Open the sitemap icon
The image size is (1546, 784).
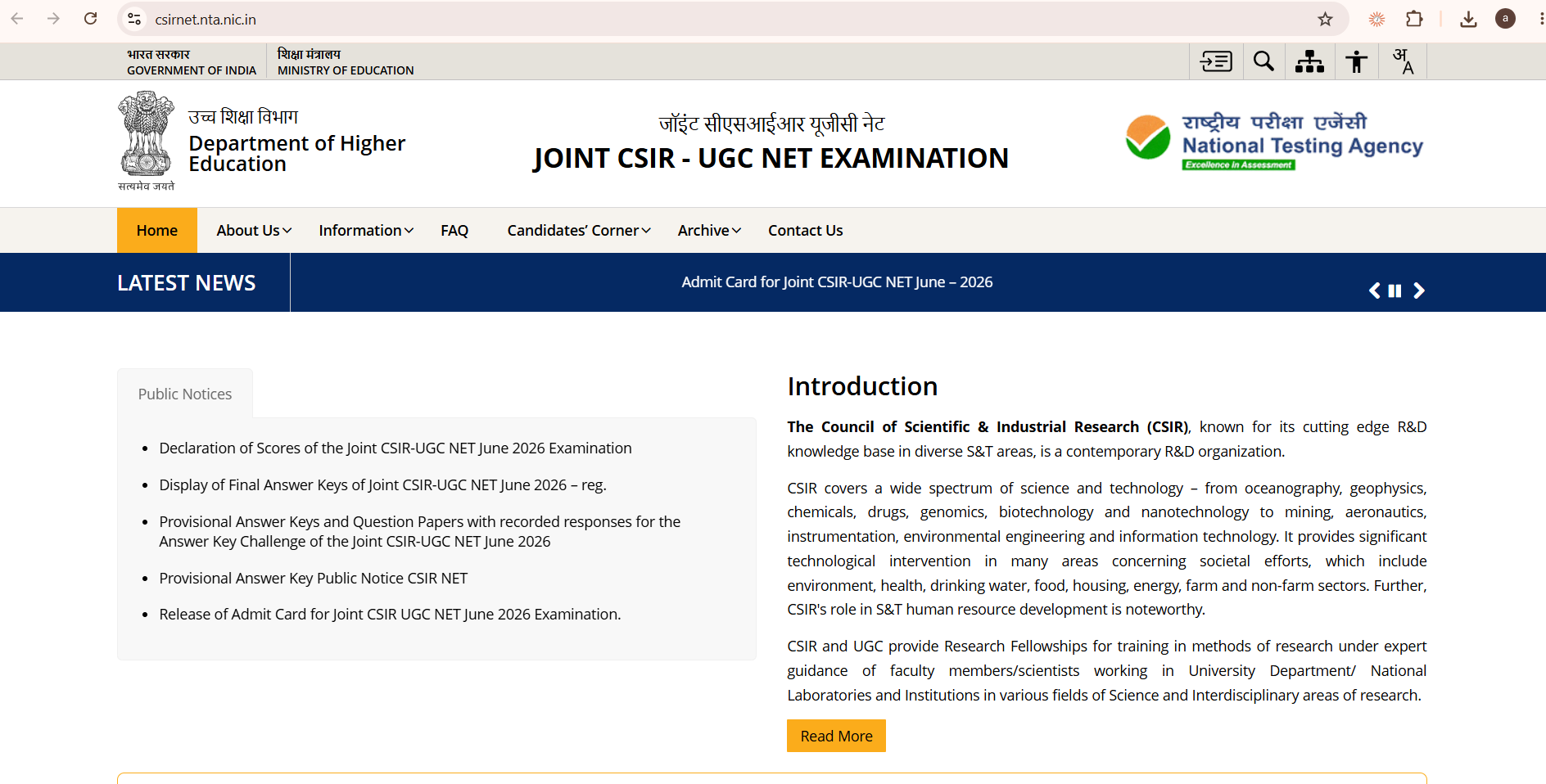pos(1309,61)
